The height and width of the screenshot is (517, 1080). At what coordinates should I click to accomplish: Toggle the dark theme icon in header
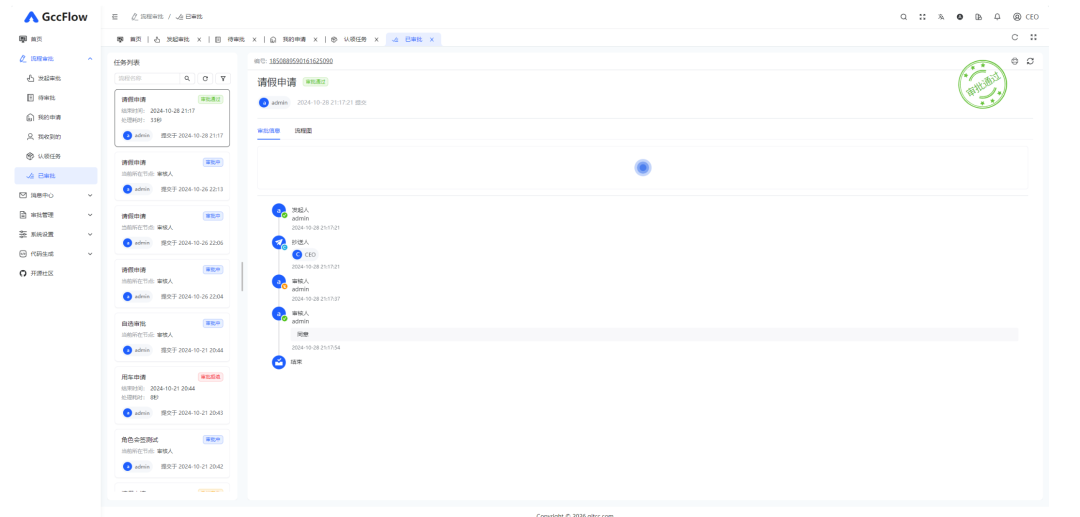[x=959, y=17]
